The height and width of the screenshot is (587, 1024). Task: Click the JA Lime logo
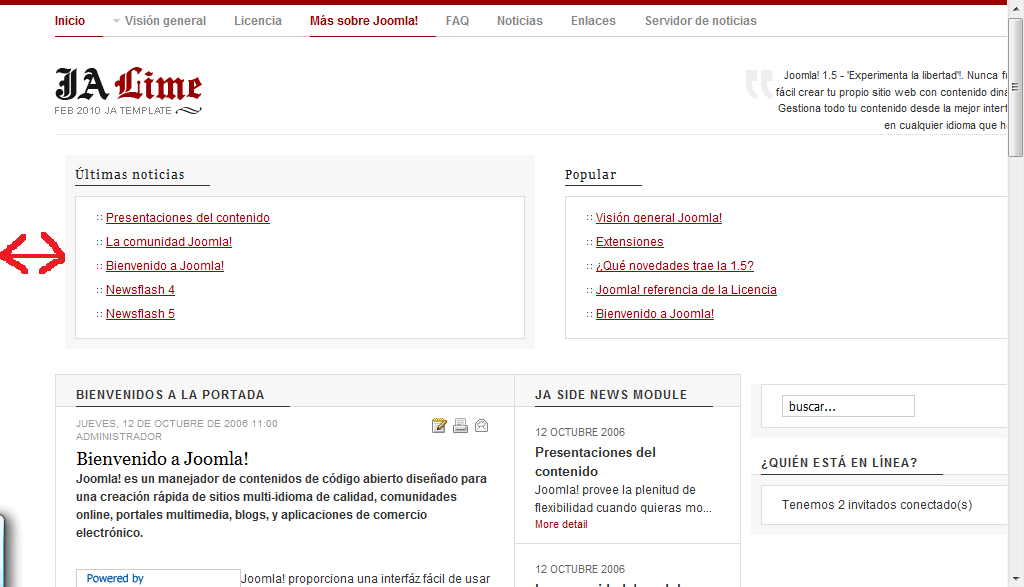coord(129,91)
